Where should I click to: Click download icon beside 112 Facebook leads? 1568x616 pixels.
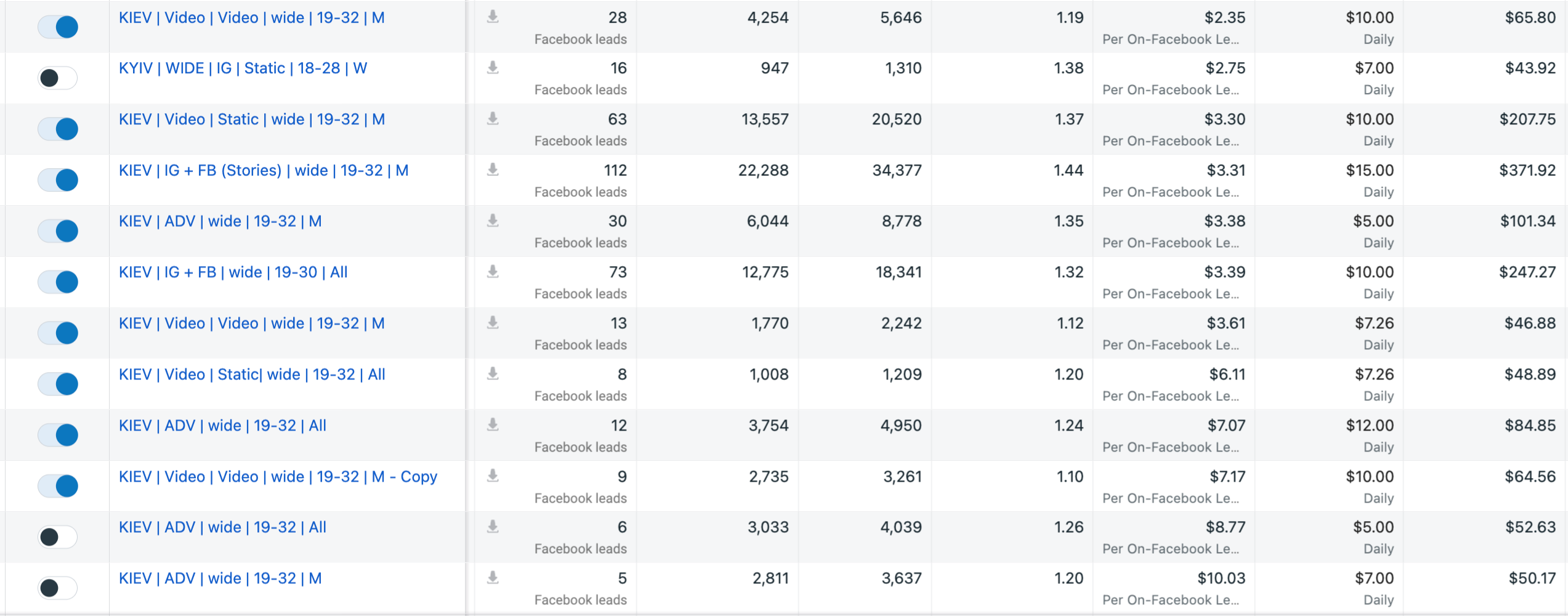coord(493,170)
